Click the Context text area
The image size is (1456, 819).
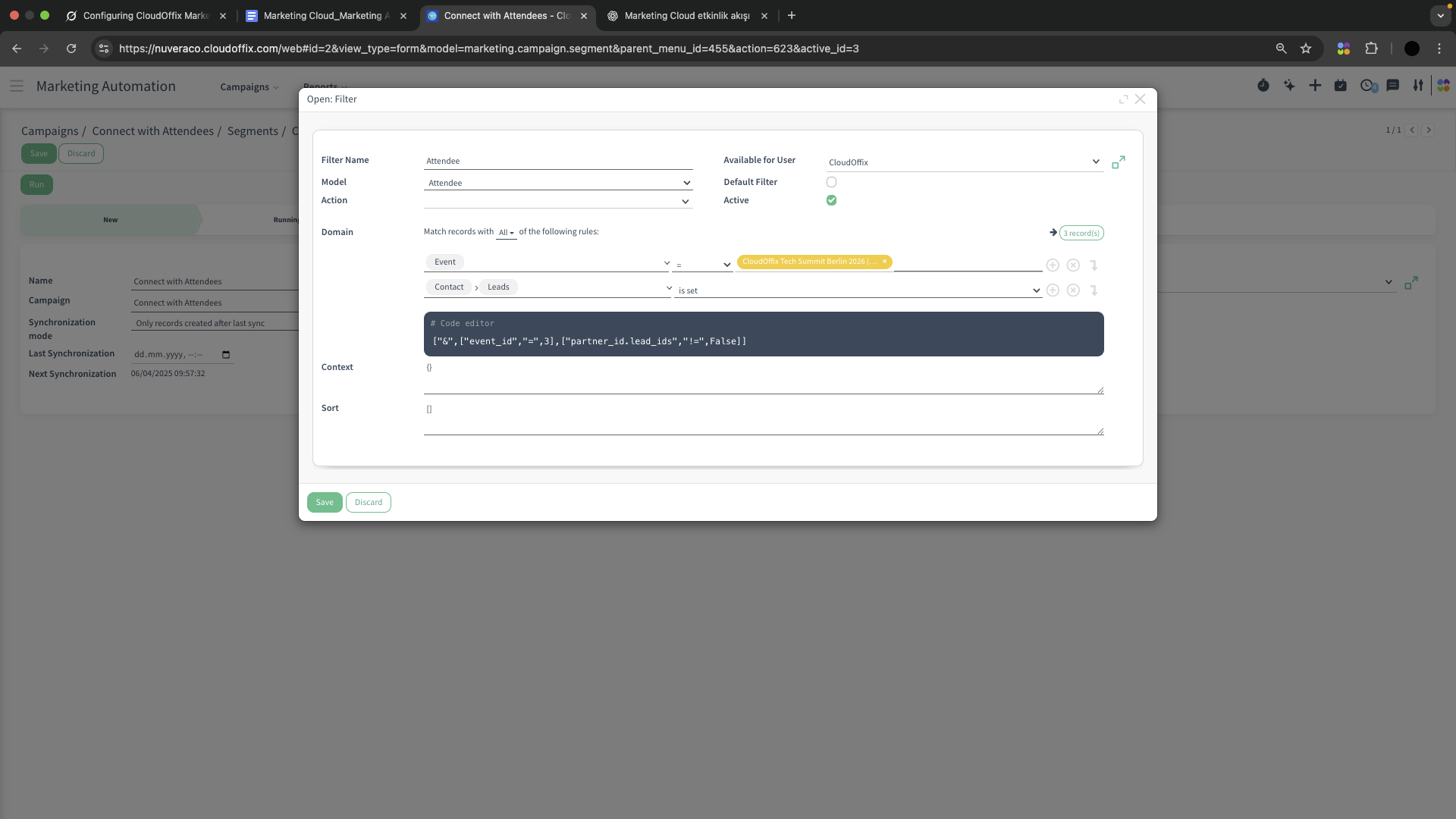tap(764, 377)
